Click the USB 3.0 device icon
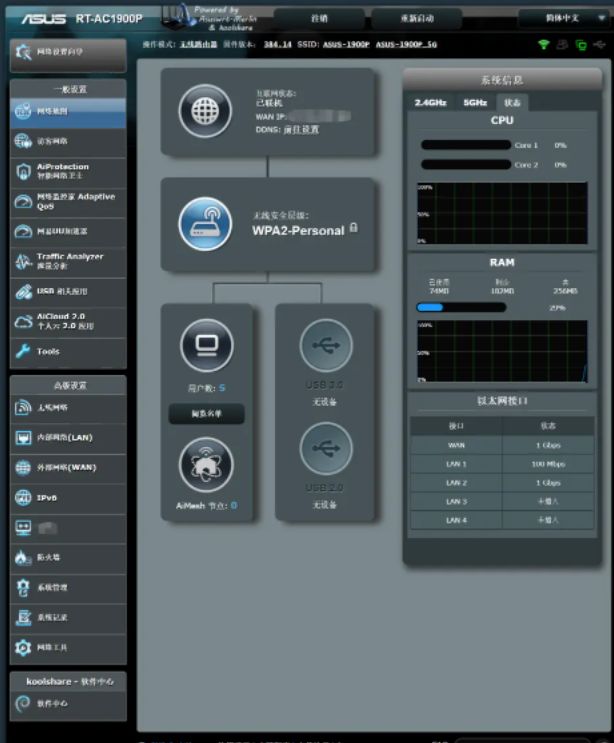The height and width of the screenshot is (743, 614). 326,345
